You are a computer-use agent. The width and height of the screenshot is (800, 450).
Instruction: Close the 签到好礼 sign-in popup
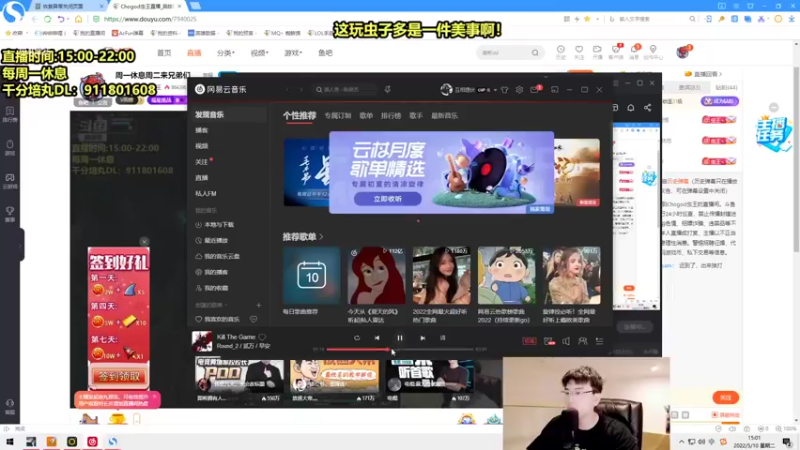point(144,241)
